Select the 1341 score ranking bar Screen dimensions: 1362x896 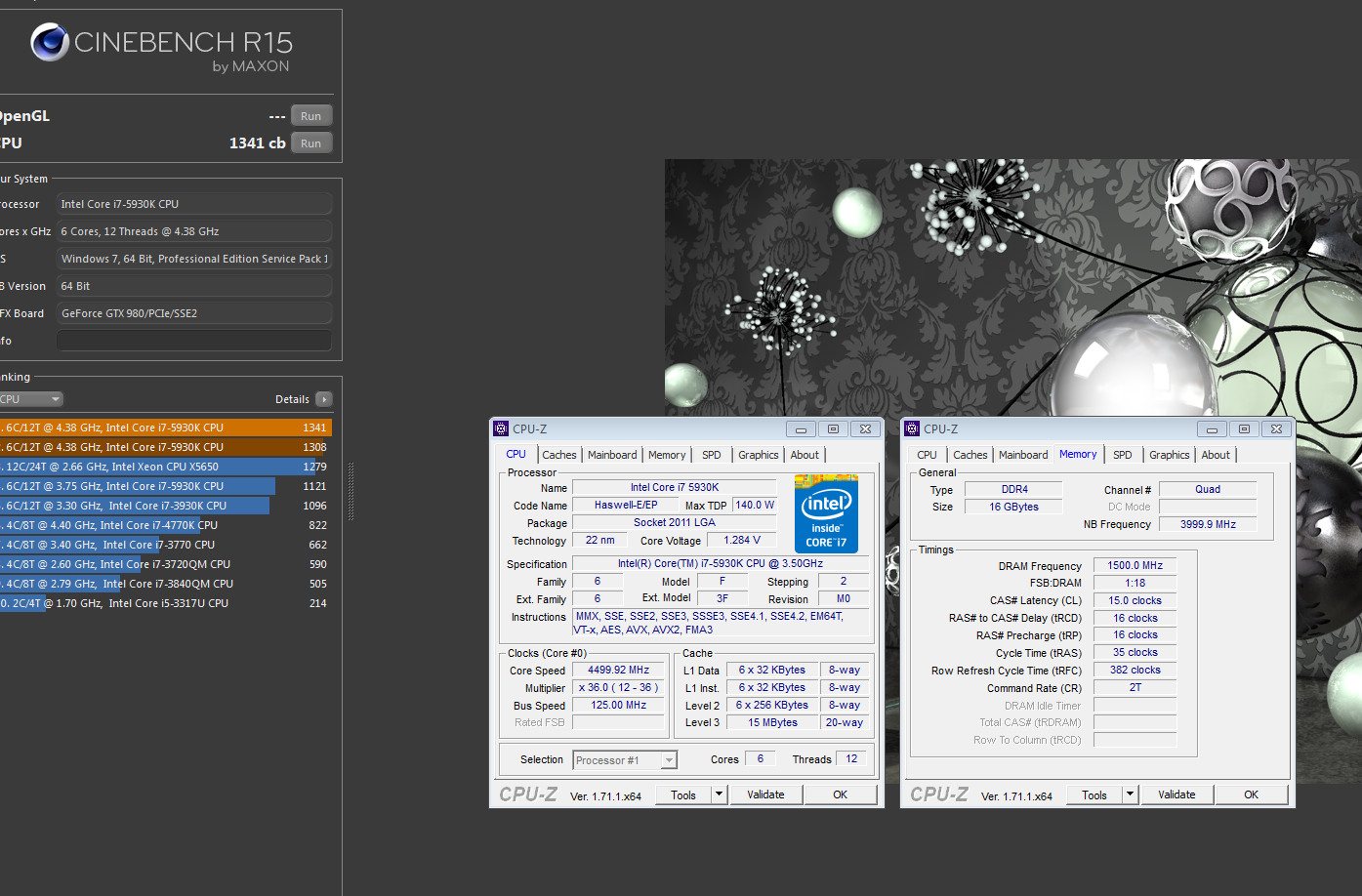tap(166, 428)
